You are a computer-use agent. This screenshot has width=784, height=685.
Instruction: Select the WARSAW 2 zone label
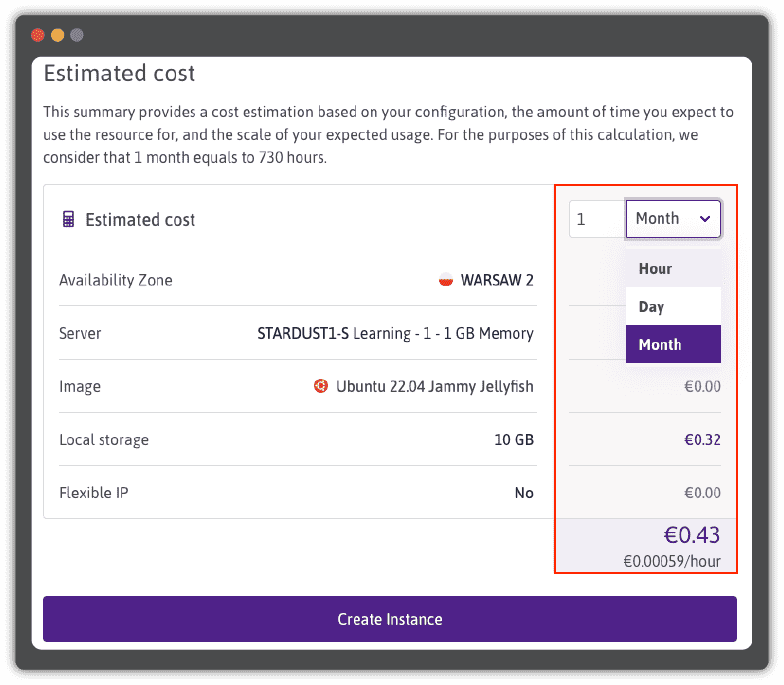[497, 280]
